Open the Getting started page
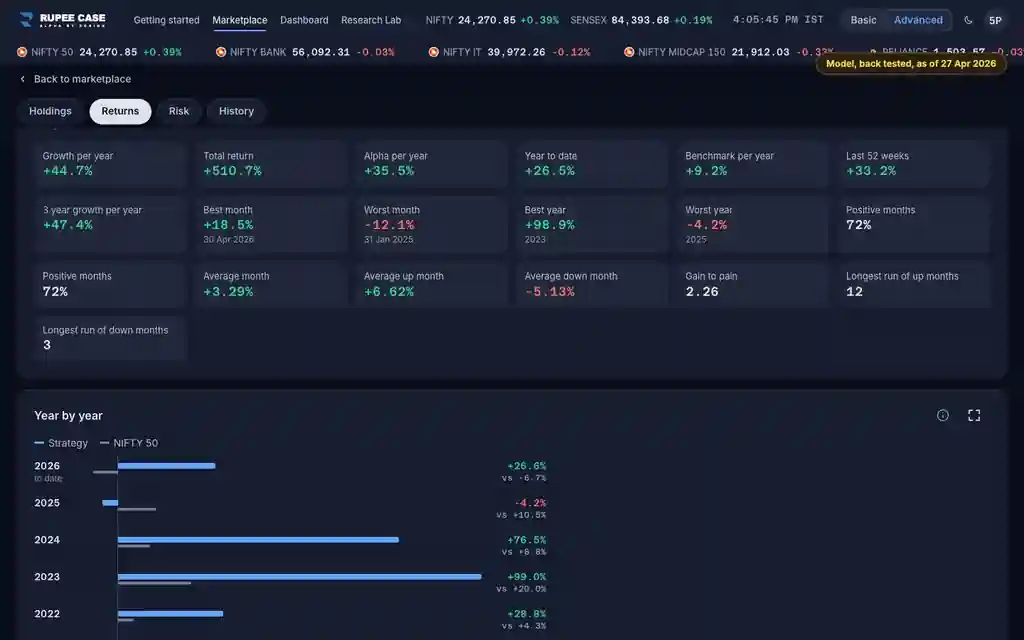The width and height of the screenshot is (1024, 640). (x=167, y=20)
